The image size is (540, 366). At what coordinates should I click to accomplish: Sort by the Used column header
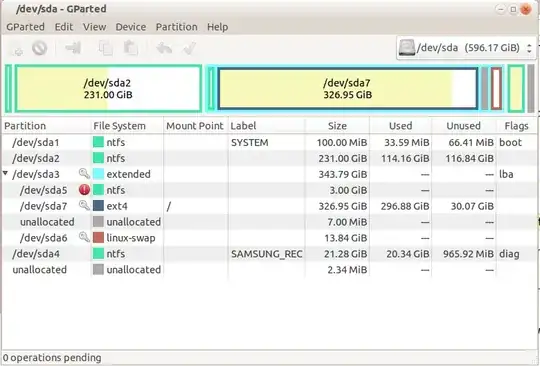point(401,126)
